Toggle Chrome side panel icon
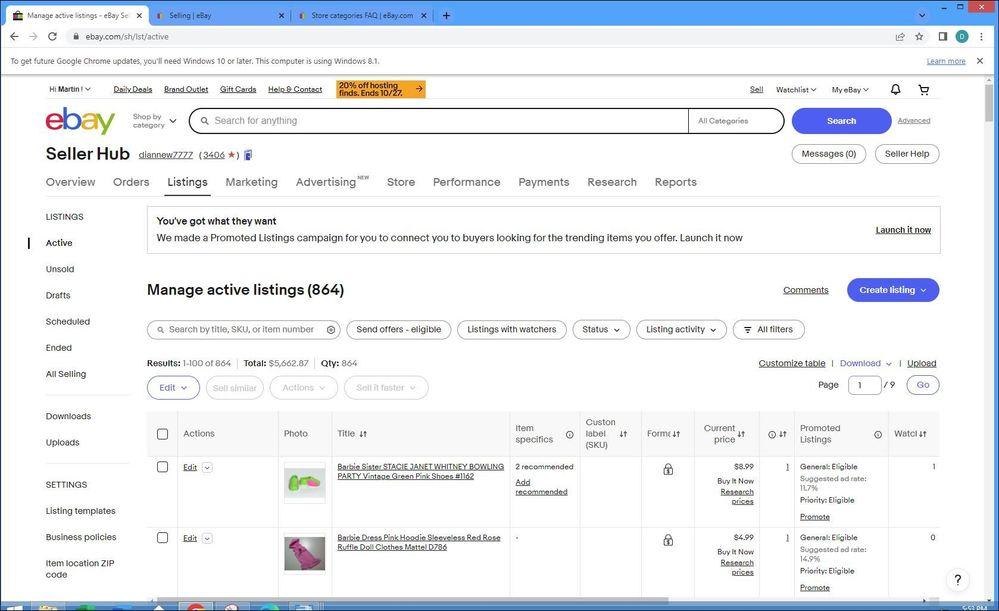The height and width of the screenshot is (611, 999). tap(943, 36)
